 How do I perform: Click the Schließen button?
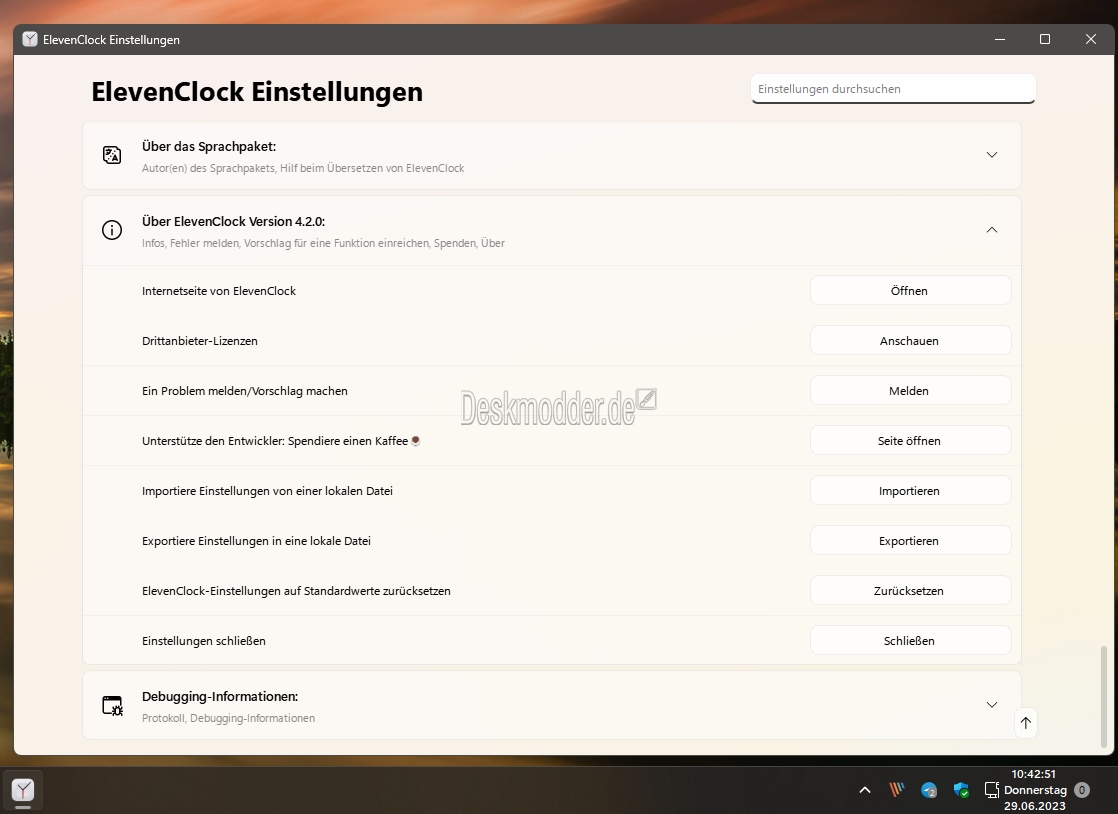[x=911, y=640]
